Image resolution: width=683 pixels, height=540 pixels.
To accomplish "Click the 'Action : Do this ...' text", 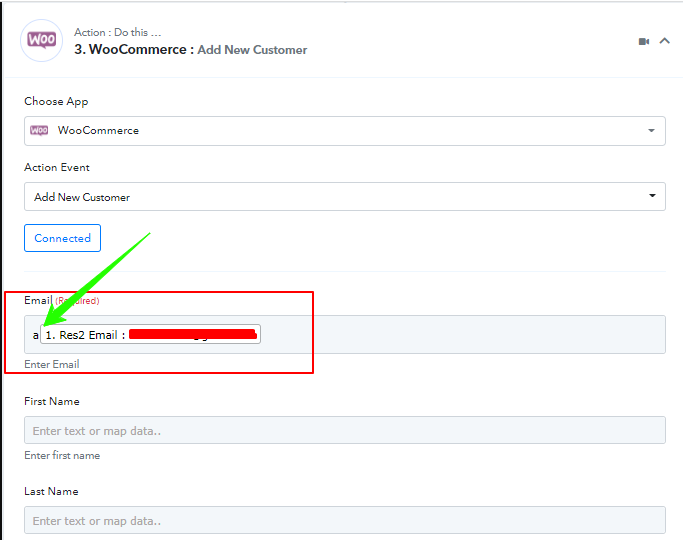I will (118, 32).
